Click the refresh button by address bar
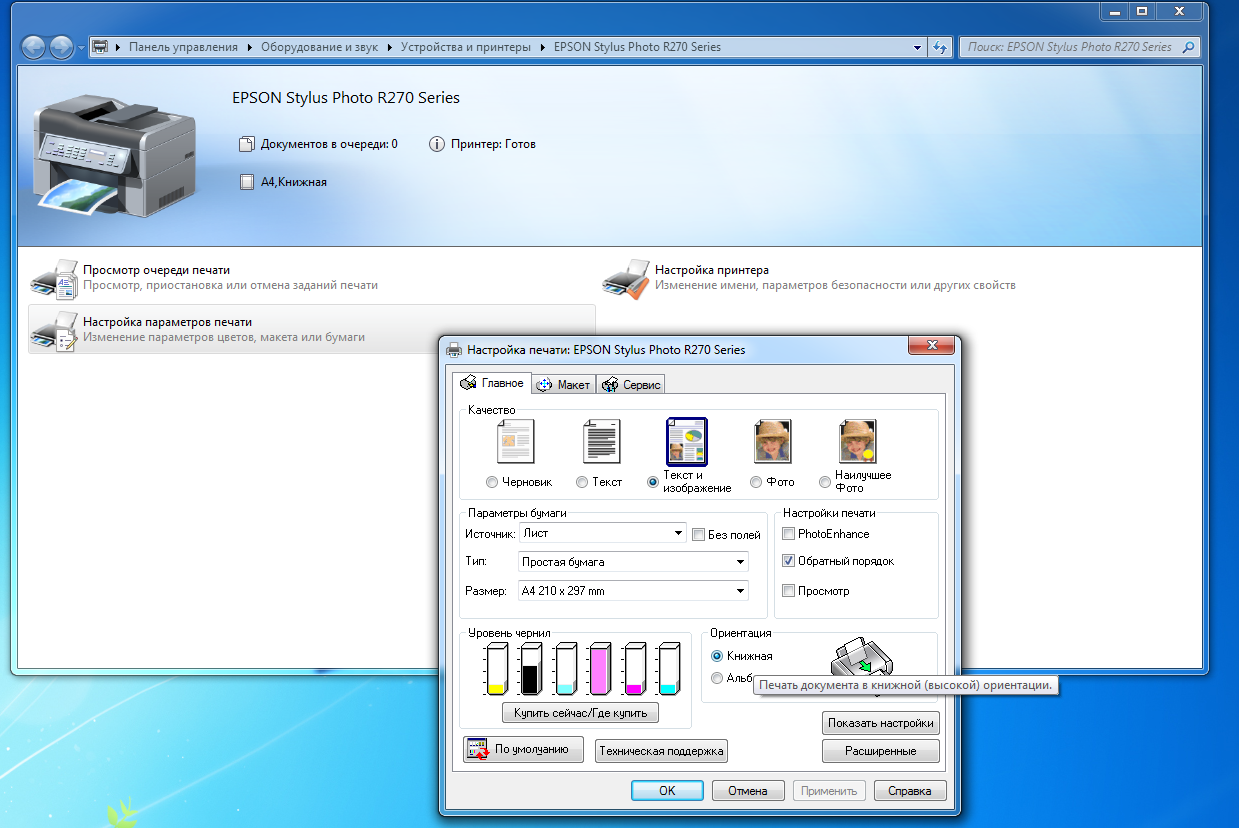 [940, 47]
